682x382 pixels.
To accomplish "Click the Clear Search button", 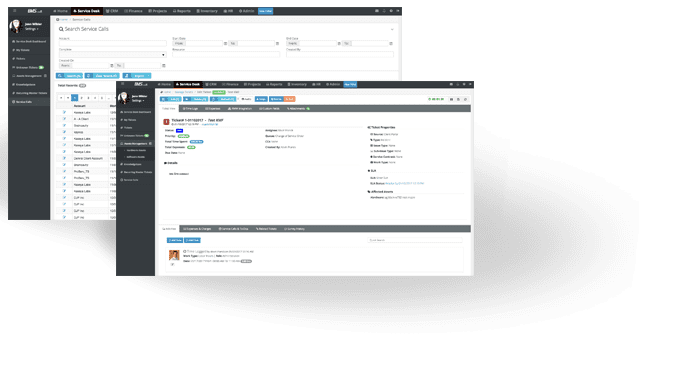I will point(102,76).
